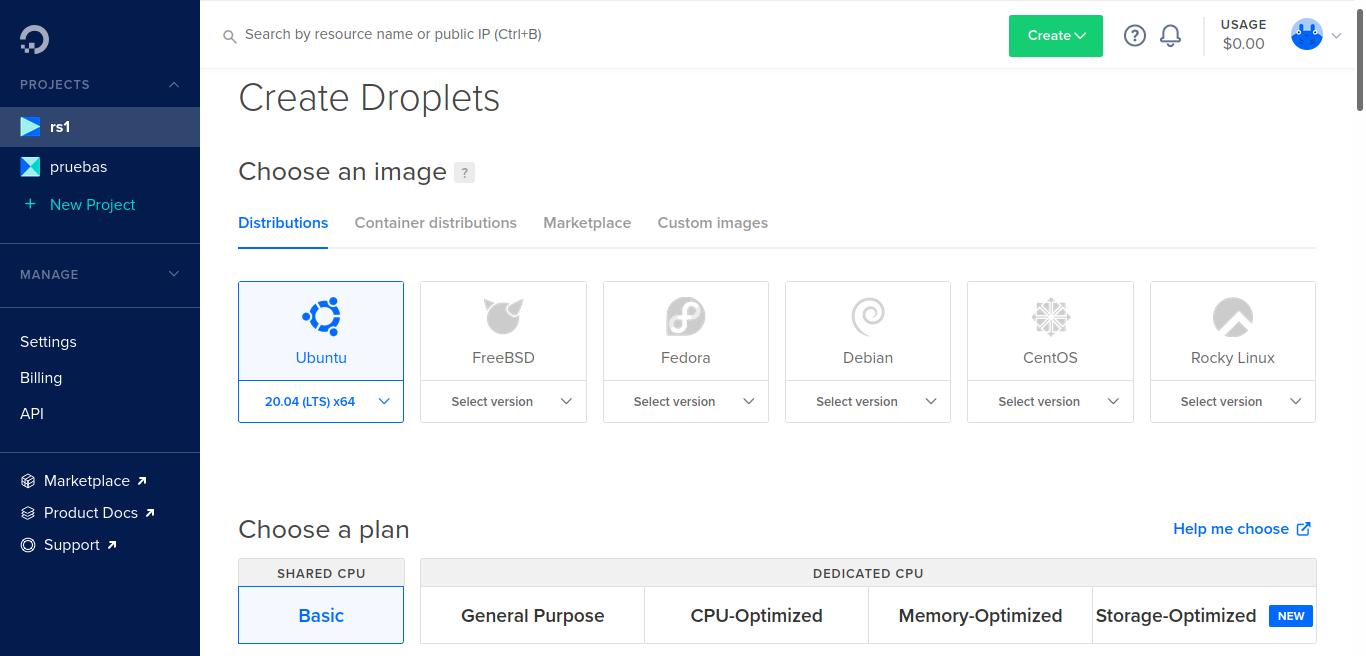The height and width of the screenshot is (656, 1366).
Task: Expand the MANAGE section chevron
Action: (174, 274)
